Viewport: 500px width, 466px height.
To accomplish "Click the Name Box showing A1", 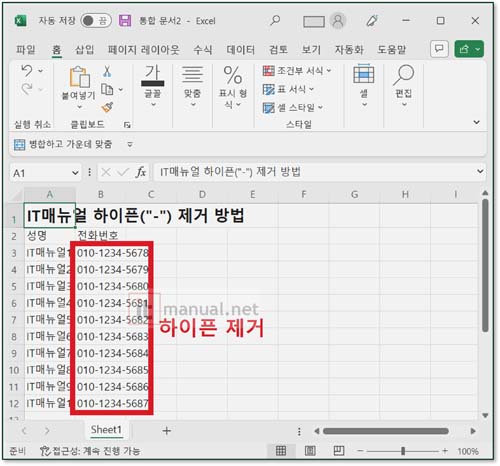I will (40, 173).
